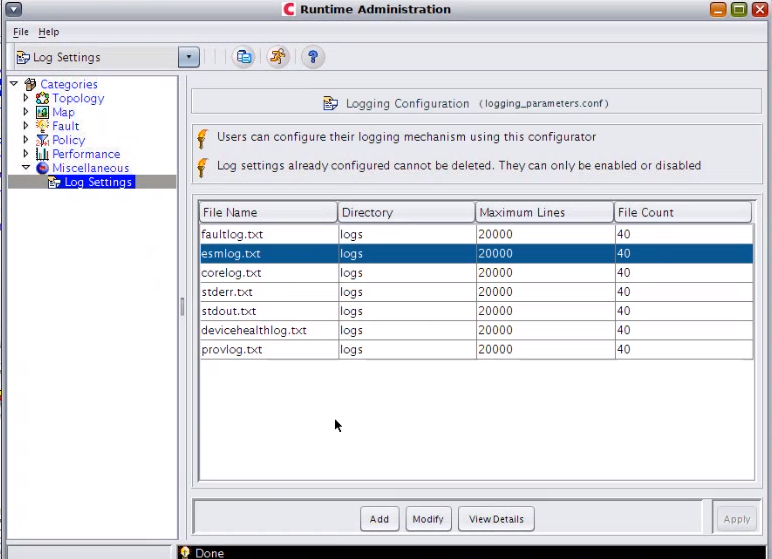The height and width of the screenshot is (559, 772).
Task: Expand the Topology tree node
Action: tap(26, 98)
